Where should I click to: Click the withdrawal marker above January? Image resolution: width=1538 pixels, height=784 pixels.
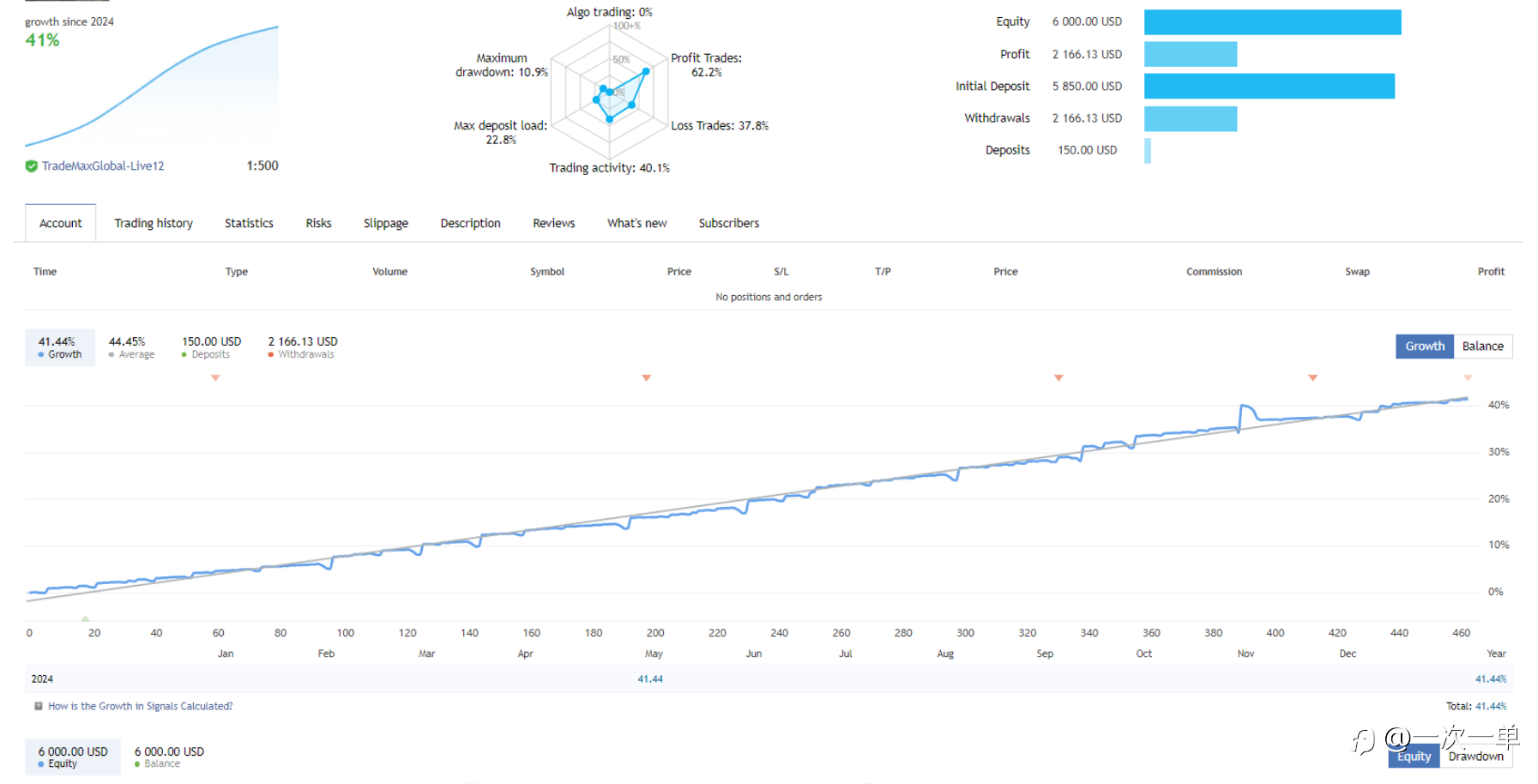tap(215, 378)
